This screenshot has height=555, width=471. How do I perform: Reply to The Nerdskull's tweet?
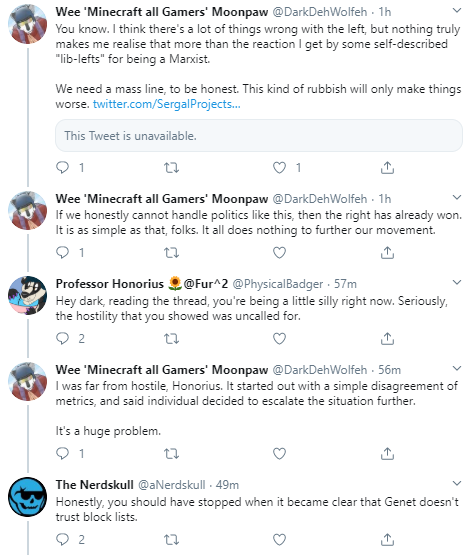[63, 539]
